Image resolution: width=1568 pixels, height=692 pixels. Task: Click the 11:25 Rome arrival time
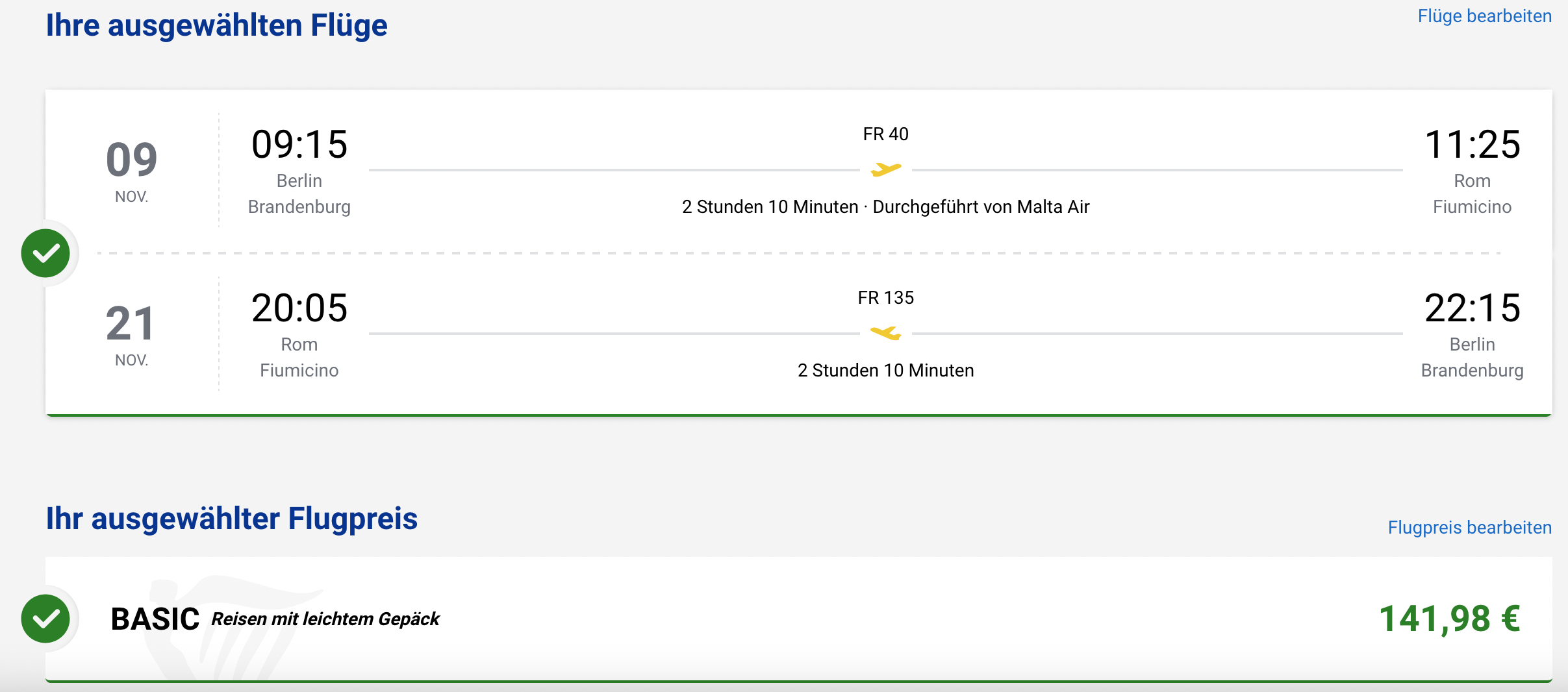tap(1472, 144)
